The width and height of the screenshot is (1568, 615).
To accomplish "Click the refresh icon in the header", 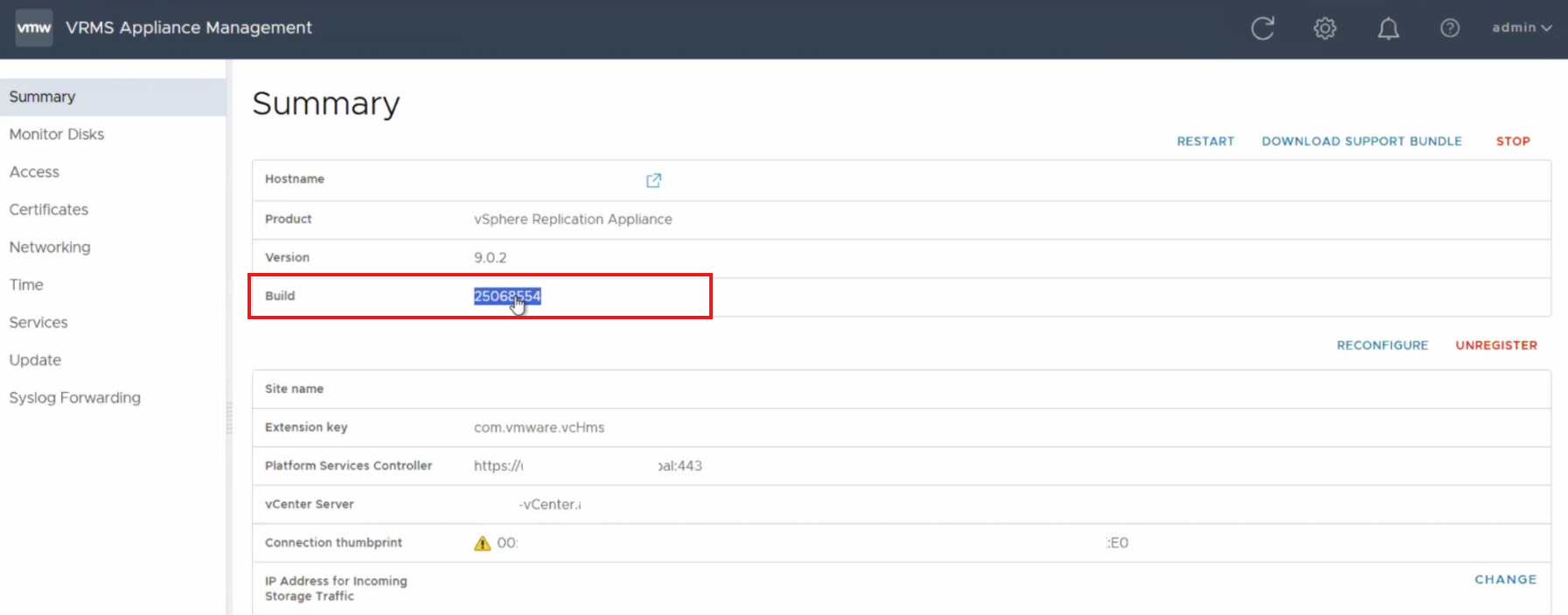I will (1262, 28).
